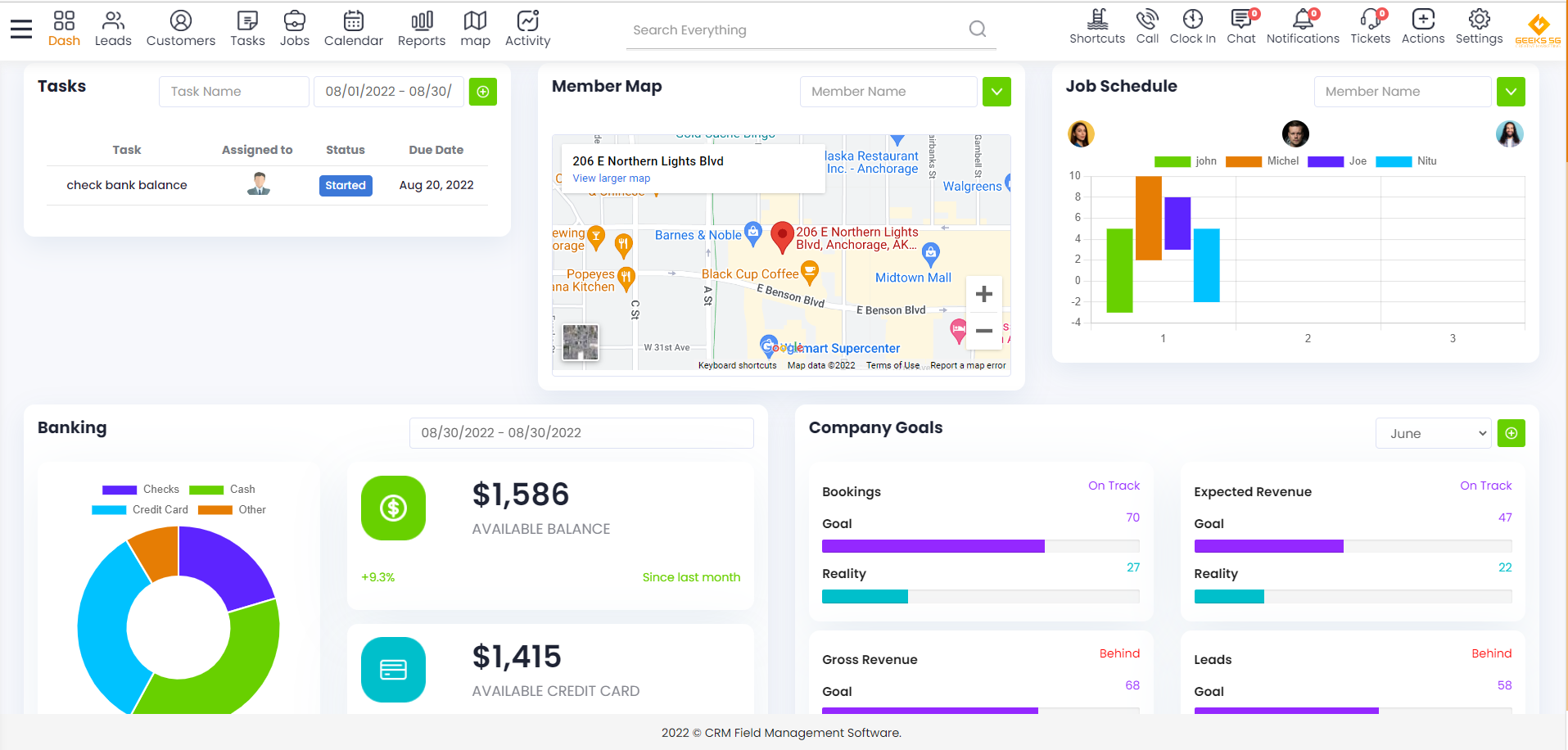Open View larger map link
The width and height of the screenshot is (1568, 750).
(610, 178)
